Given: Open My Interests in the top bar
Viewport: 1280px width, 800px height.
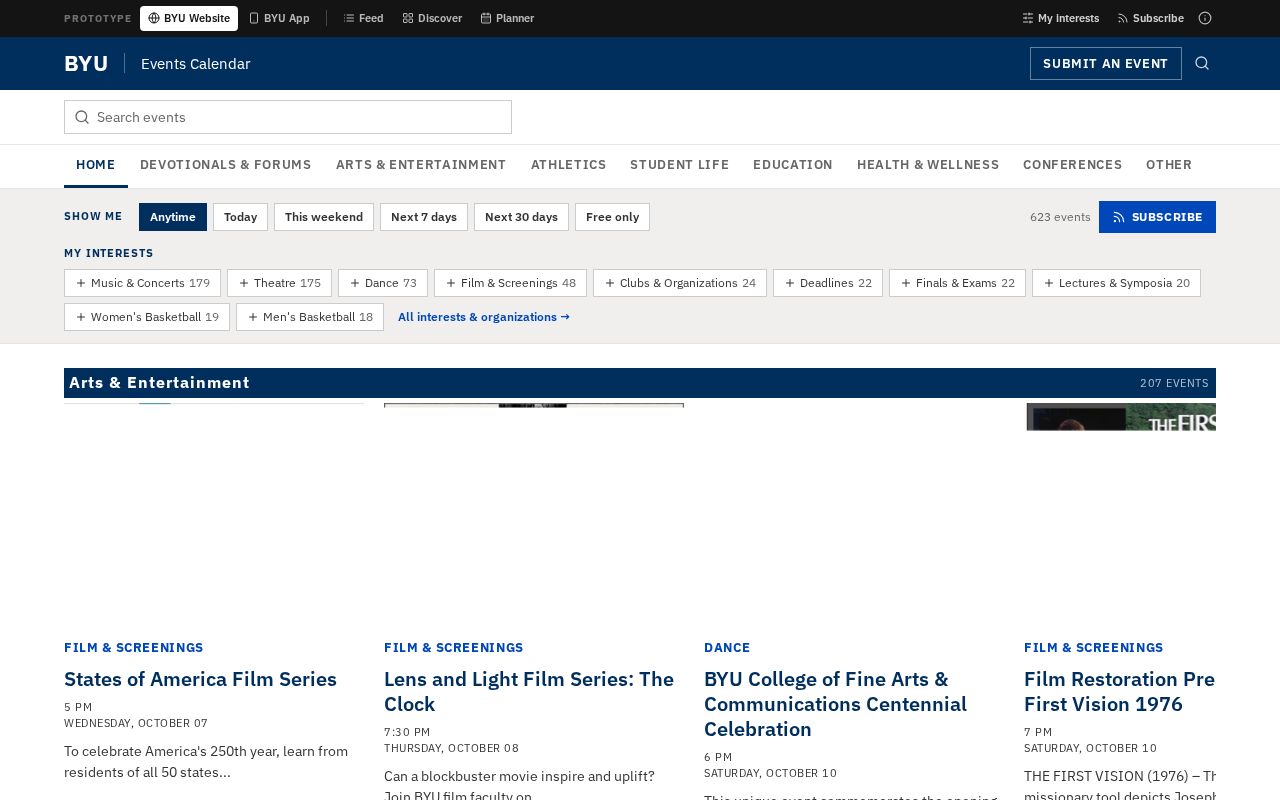Looking at the screenshot, I should (1060, 18).
